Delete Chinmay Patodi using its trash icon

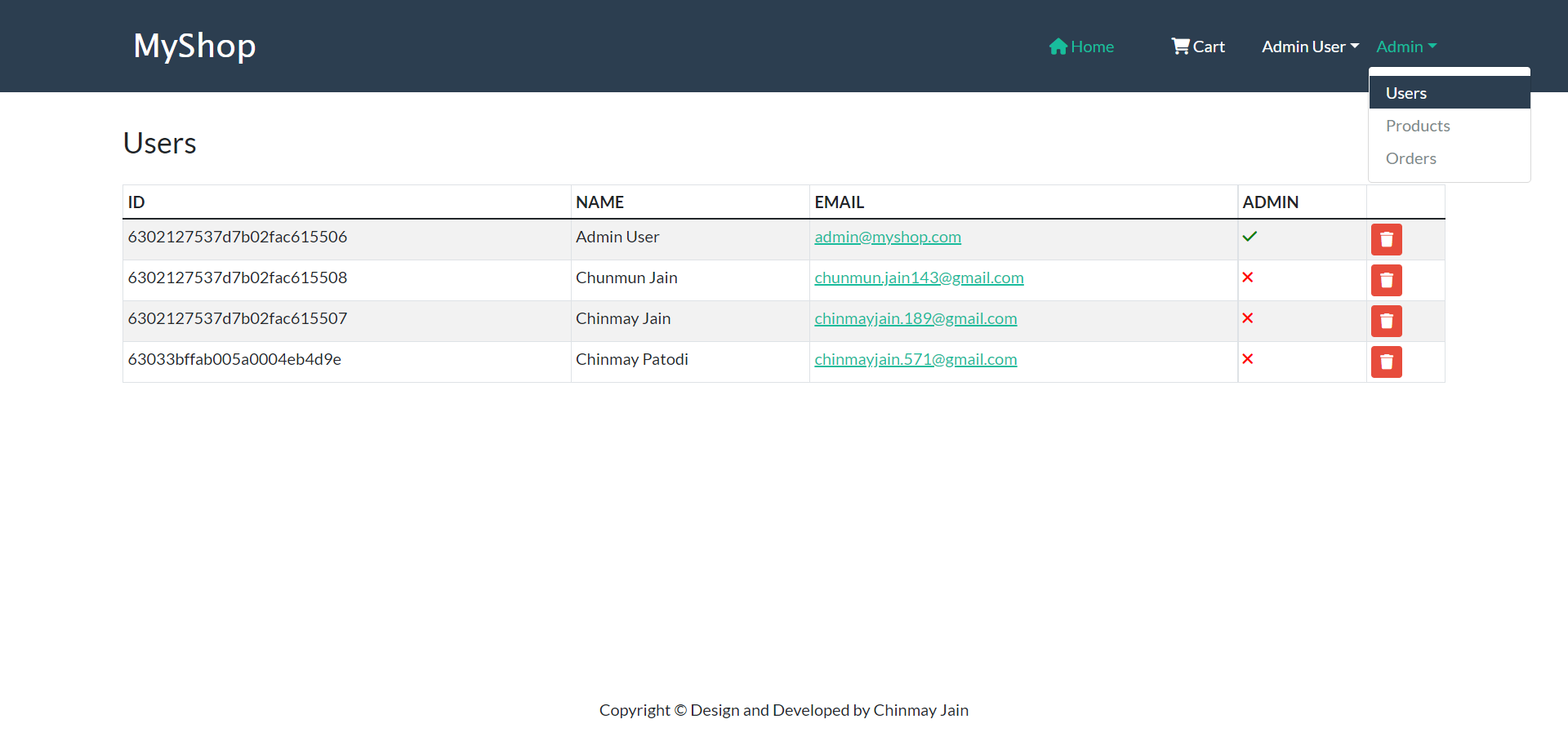tap(1386, 362)
